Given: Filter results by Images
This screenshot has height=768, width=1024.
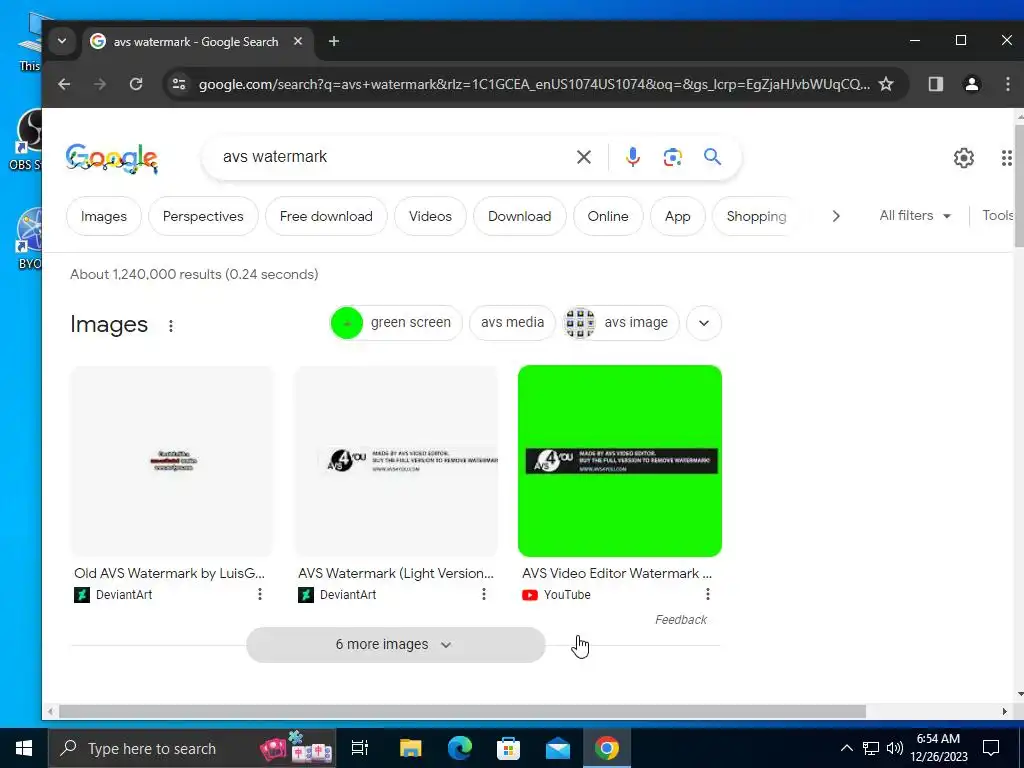Looking at the screenshot, I should click(104, 216).
